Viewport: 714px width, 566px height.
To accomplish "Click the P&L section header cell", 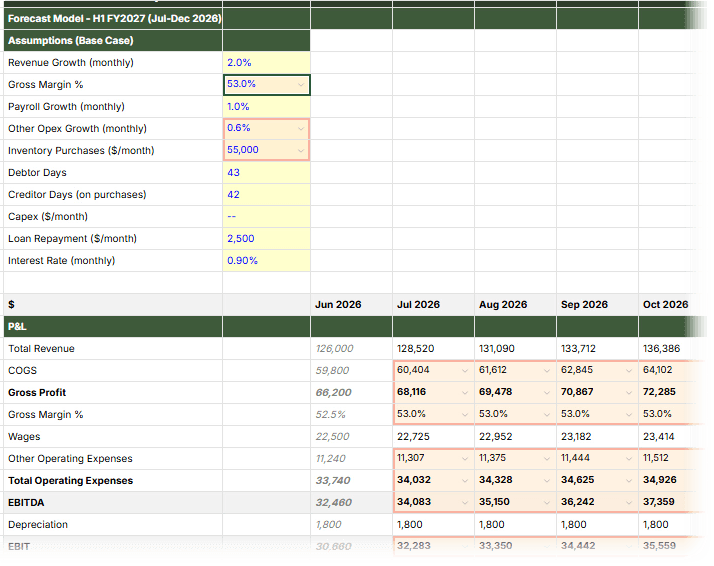I will click(x=113, y=326).
